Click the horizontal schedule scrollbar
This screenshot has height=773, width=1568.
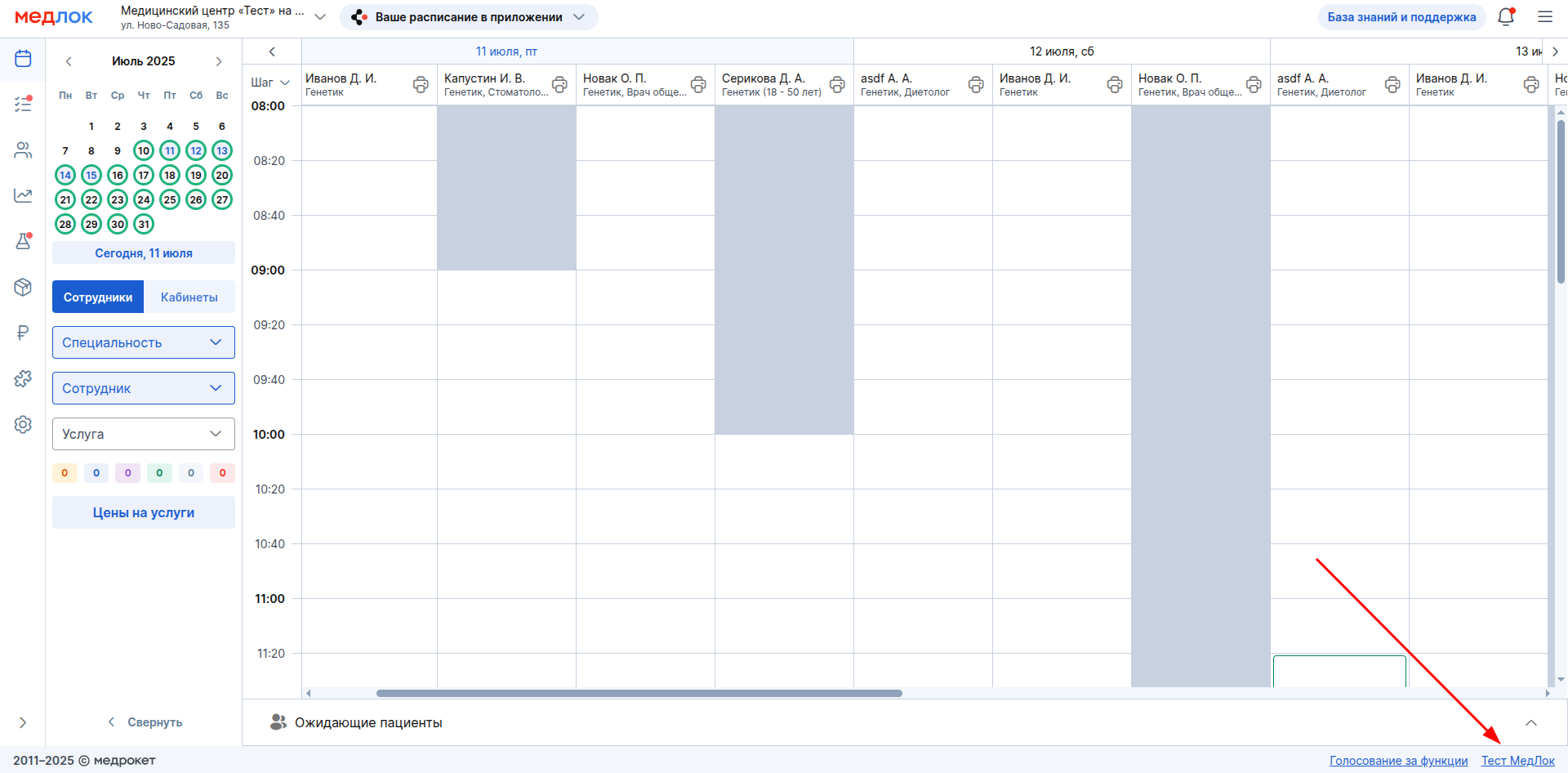pos(639,693)
